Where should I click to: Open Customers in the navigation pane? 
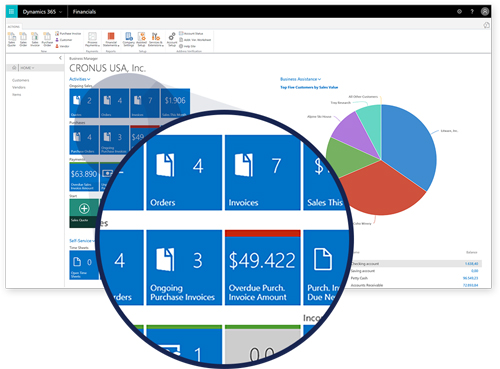click(x=21, y=80)
